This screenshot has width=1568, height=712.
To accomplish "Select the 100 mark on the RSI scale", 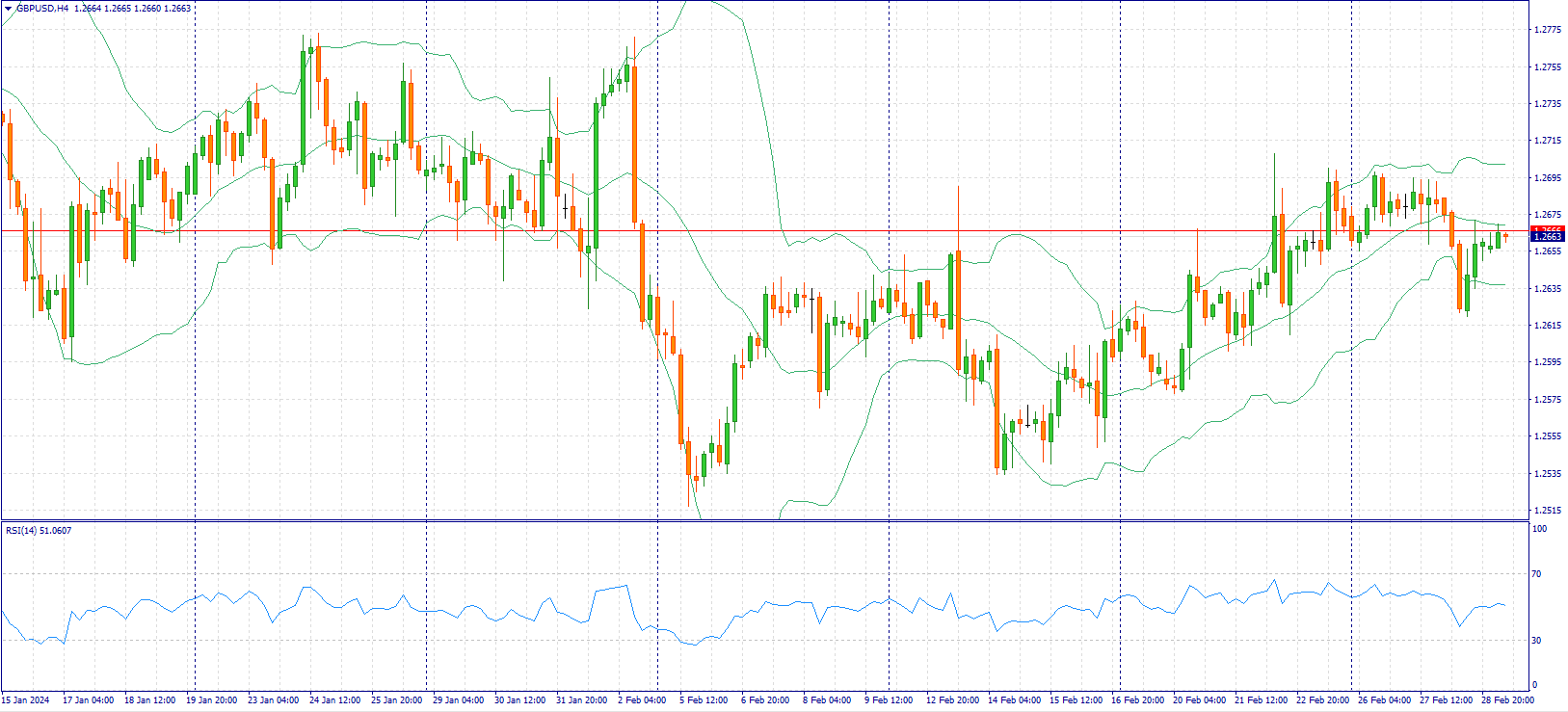I will [1539, 529].
